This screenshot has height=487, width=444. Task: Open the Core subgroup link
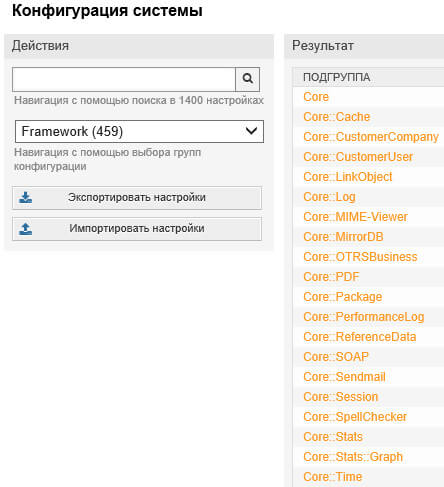point(316,97)
